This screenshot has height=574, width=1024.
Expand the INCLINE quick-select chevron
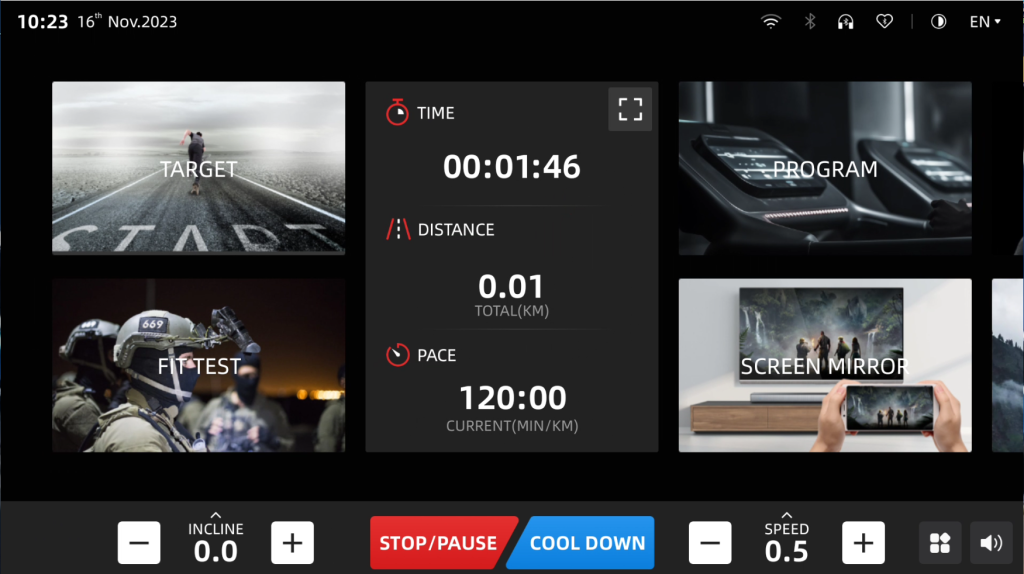tap(216, 515)
